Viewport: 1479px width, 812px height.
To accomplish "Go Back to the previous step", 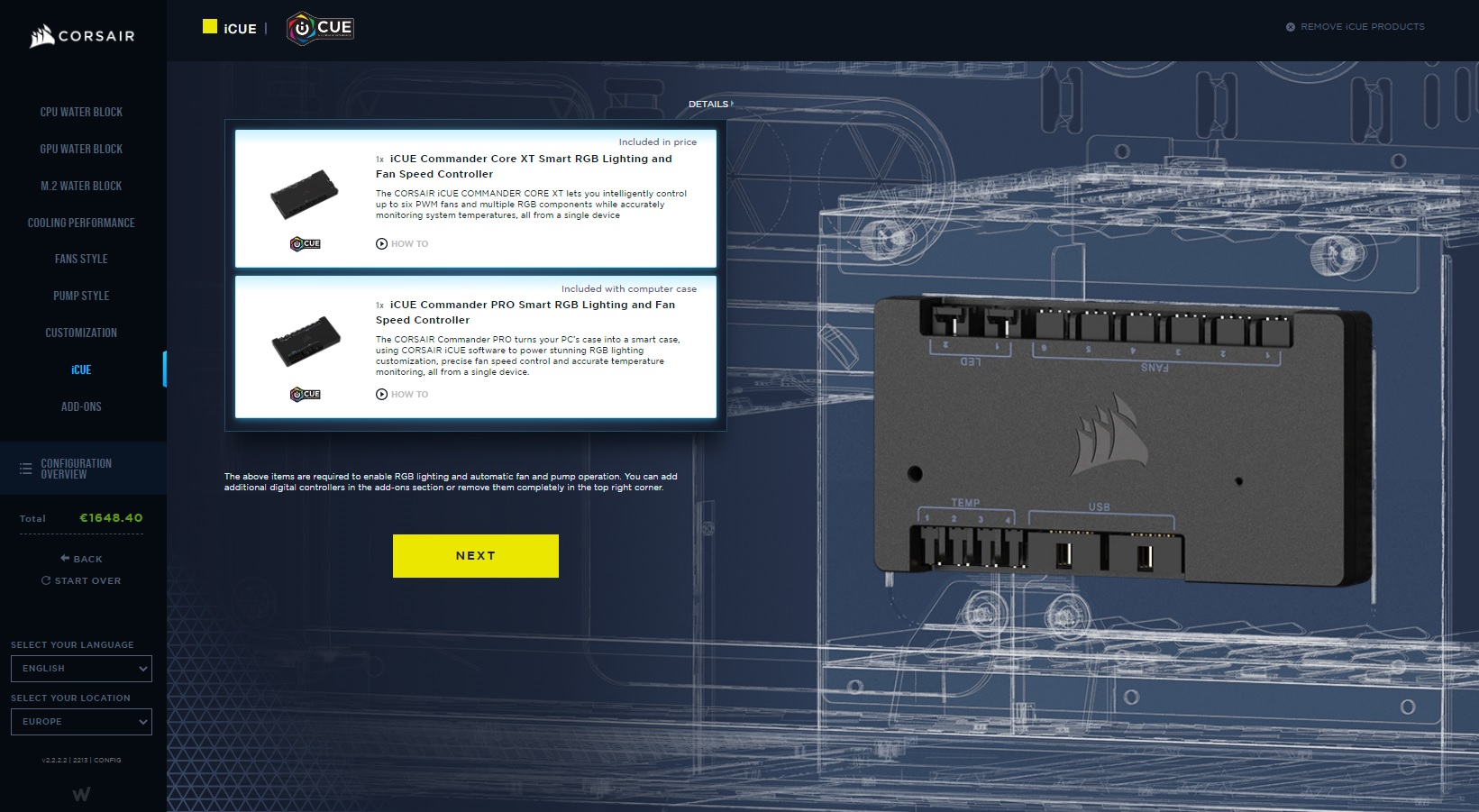I will pos(81,559).
